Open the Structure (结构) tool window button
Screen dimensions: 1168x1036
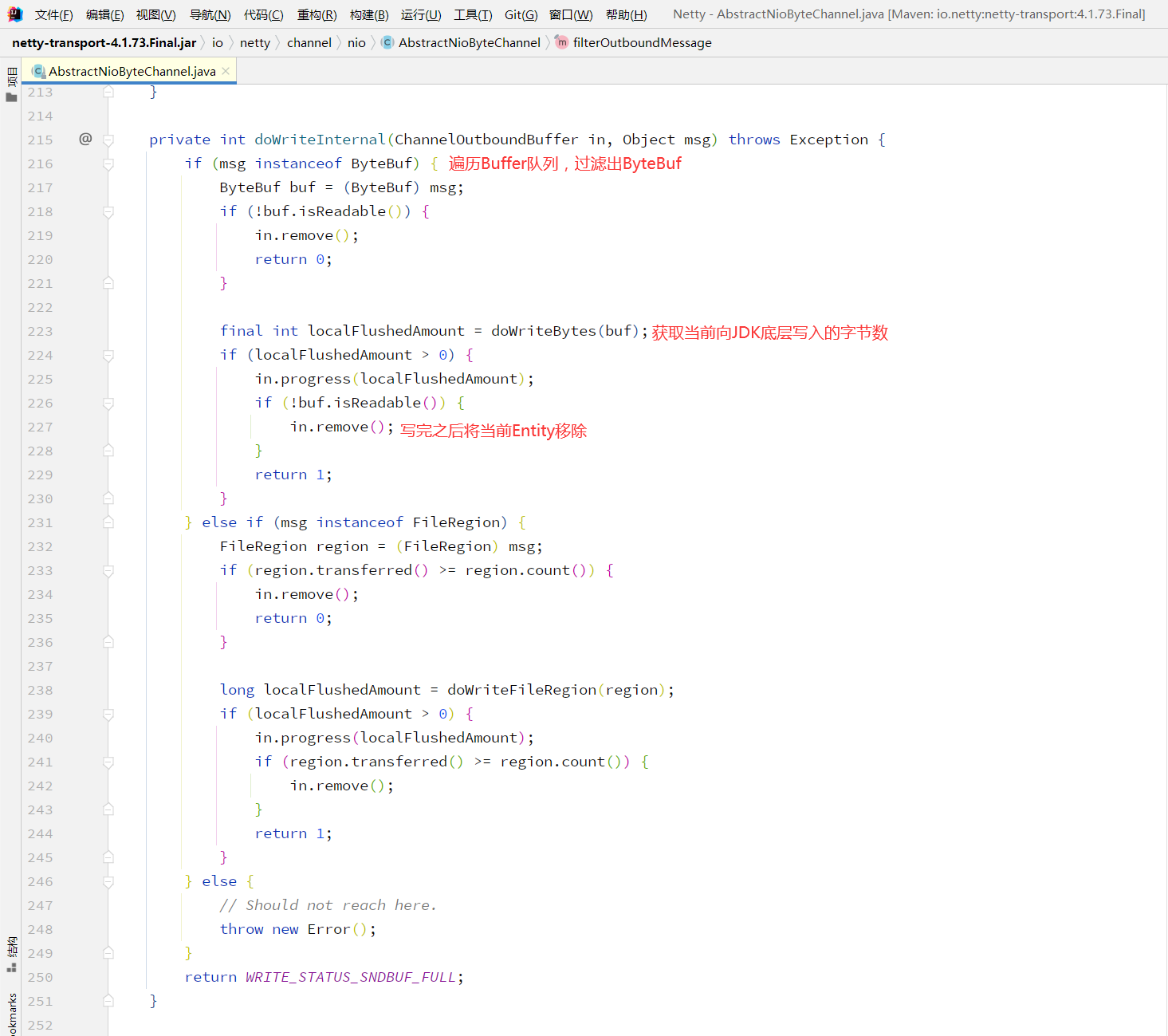point(11,955)
